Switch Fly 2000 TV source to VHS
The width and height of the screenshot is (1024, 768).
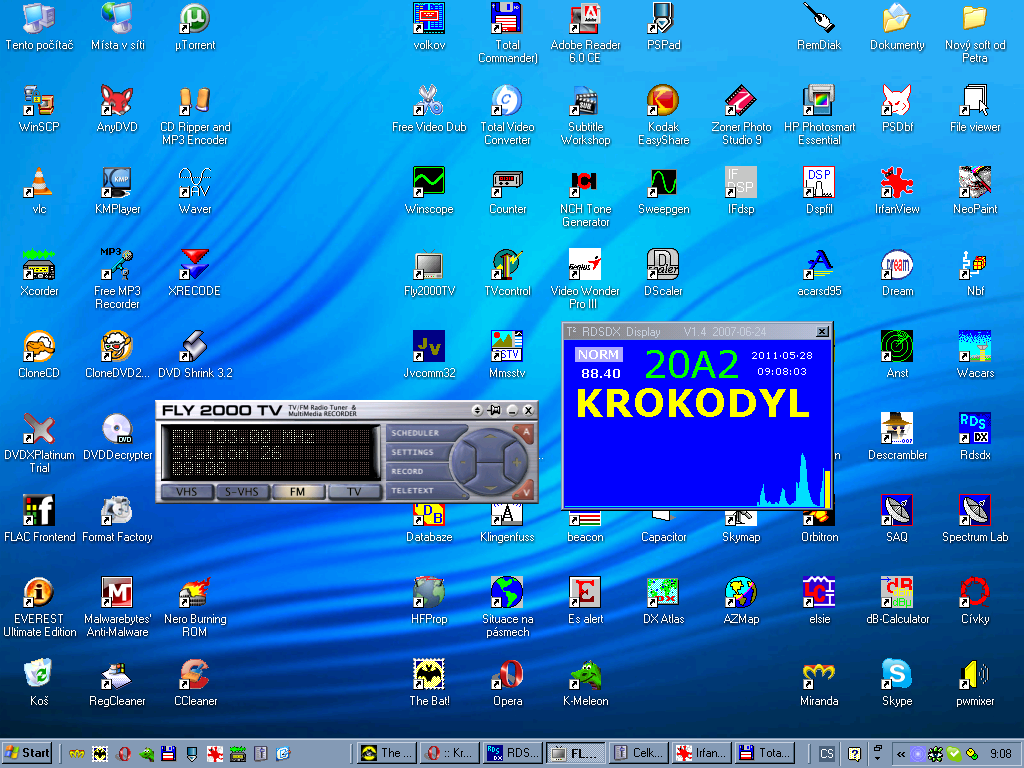(x=187, y=492)
